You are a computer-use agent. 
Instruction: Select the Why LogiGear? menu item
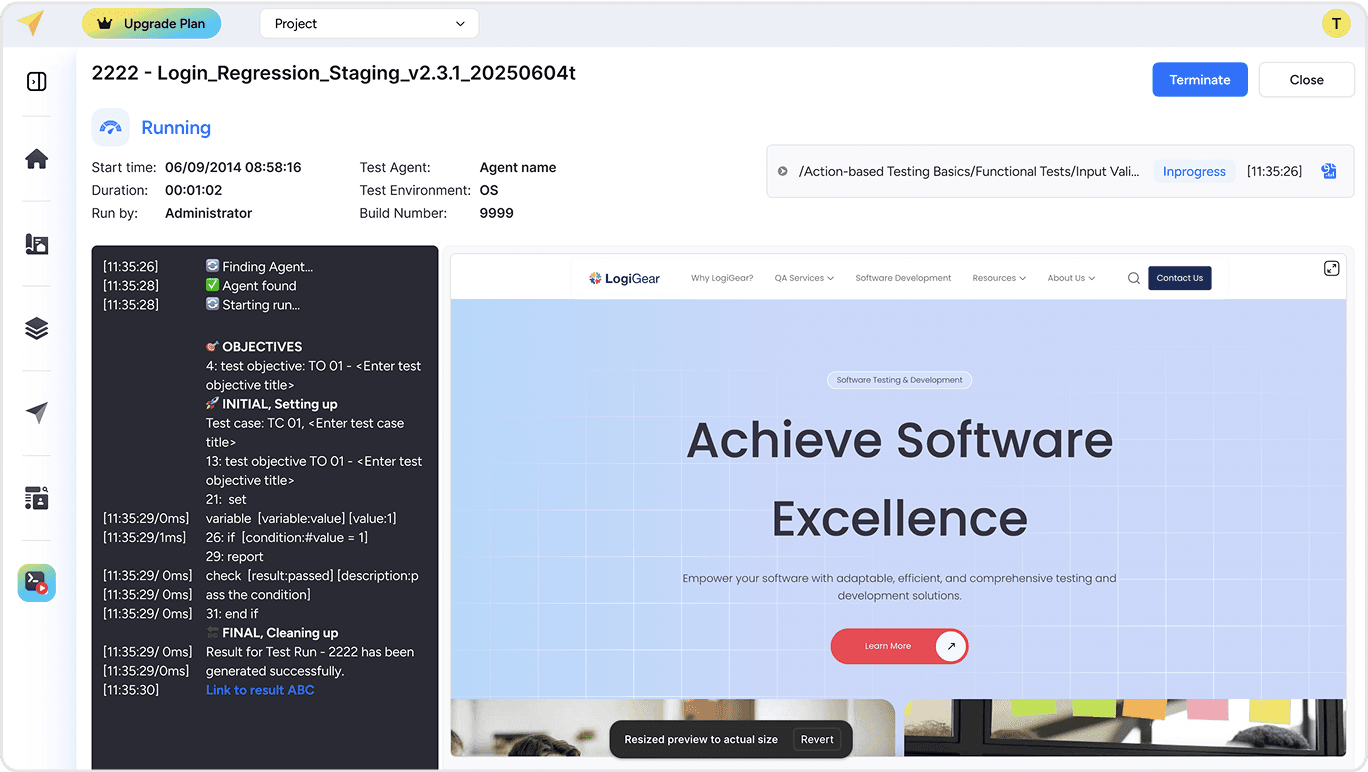click(x=722, y=278)
